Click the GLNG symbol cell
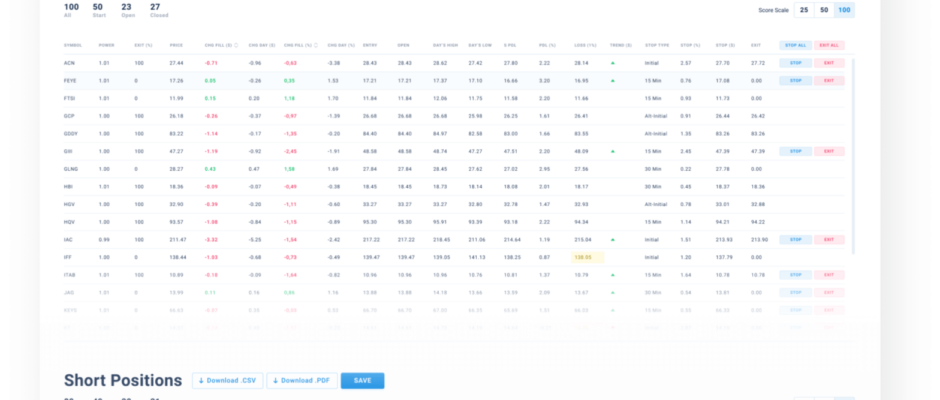Viewport: 940px width, 400px height. click(70, 169)
